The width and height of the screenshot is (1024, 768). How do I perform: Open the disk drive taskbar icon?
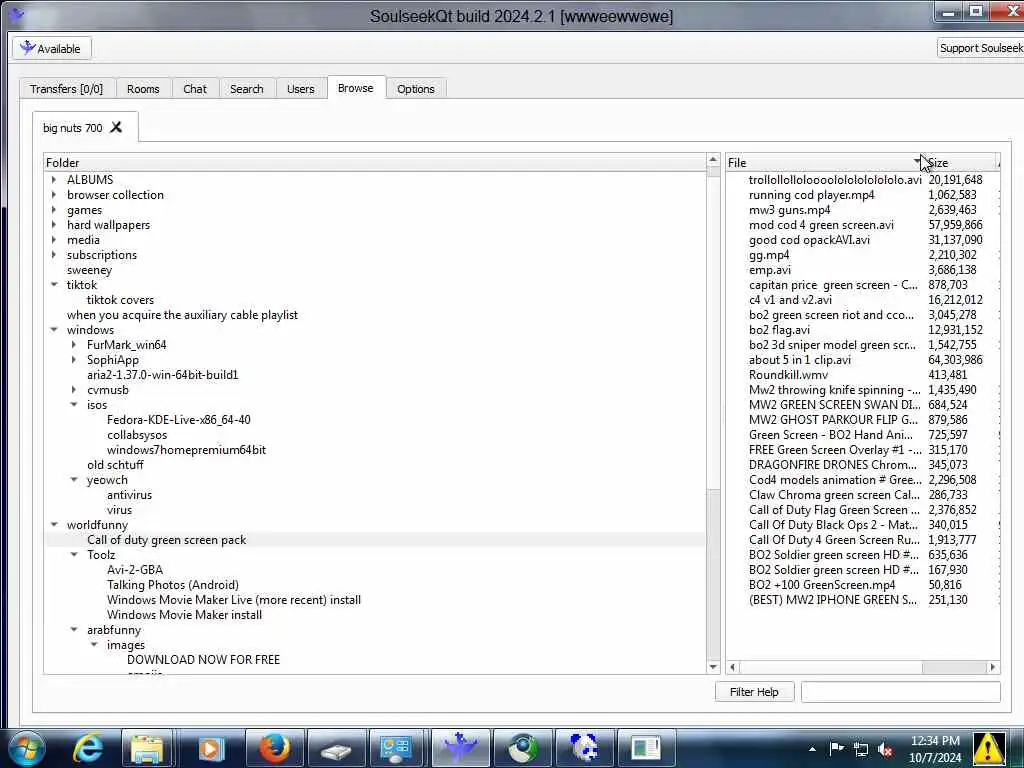pos(336,750)
